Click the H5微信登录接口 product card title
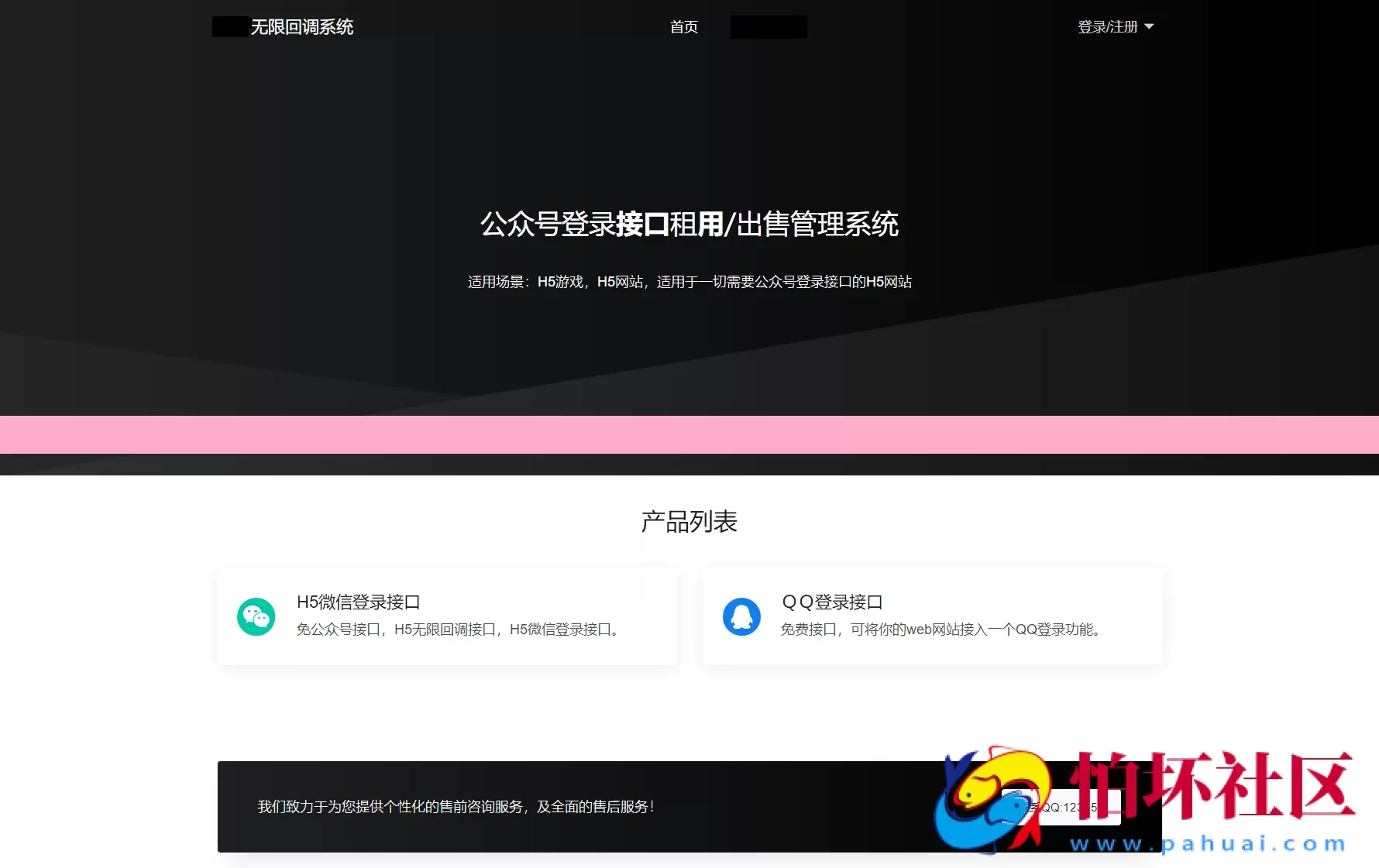The width and height of the screenshot is (1379, 868). pyautogui.click(x=359, y=601)
